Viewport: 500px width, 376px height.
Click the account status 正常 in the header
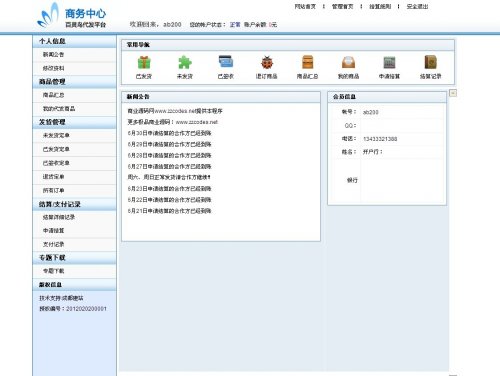click(235, 25)
